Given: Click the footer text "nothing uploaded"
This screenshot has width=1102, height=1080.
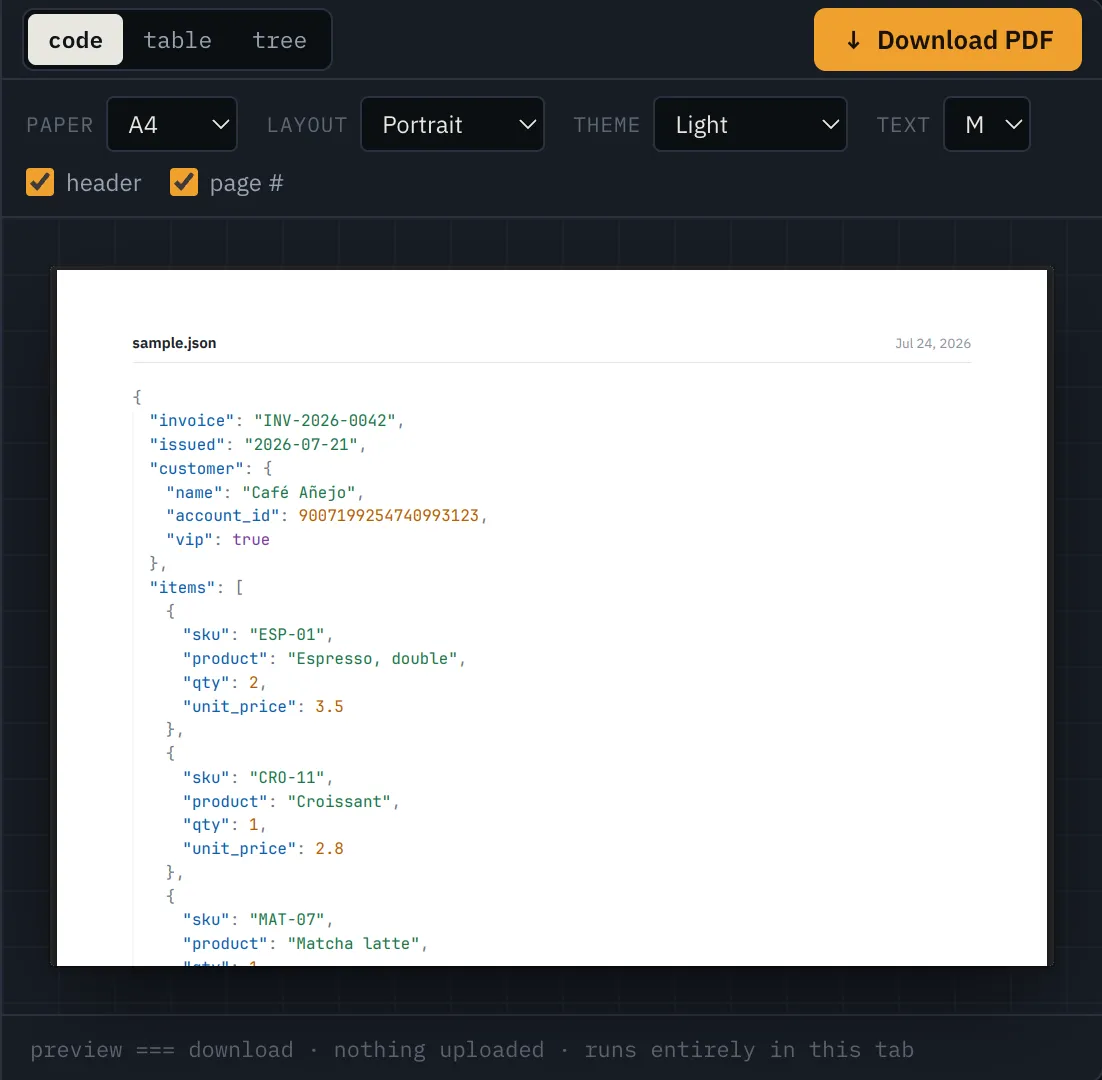Looking at the screenshot, I should (x=439, y=1050).
